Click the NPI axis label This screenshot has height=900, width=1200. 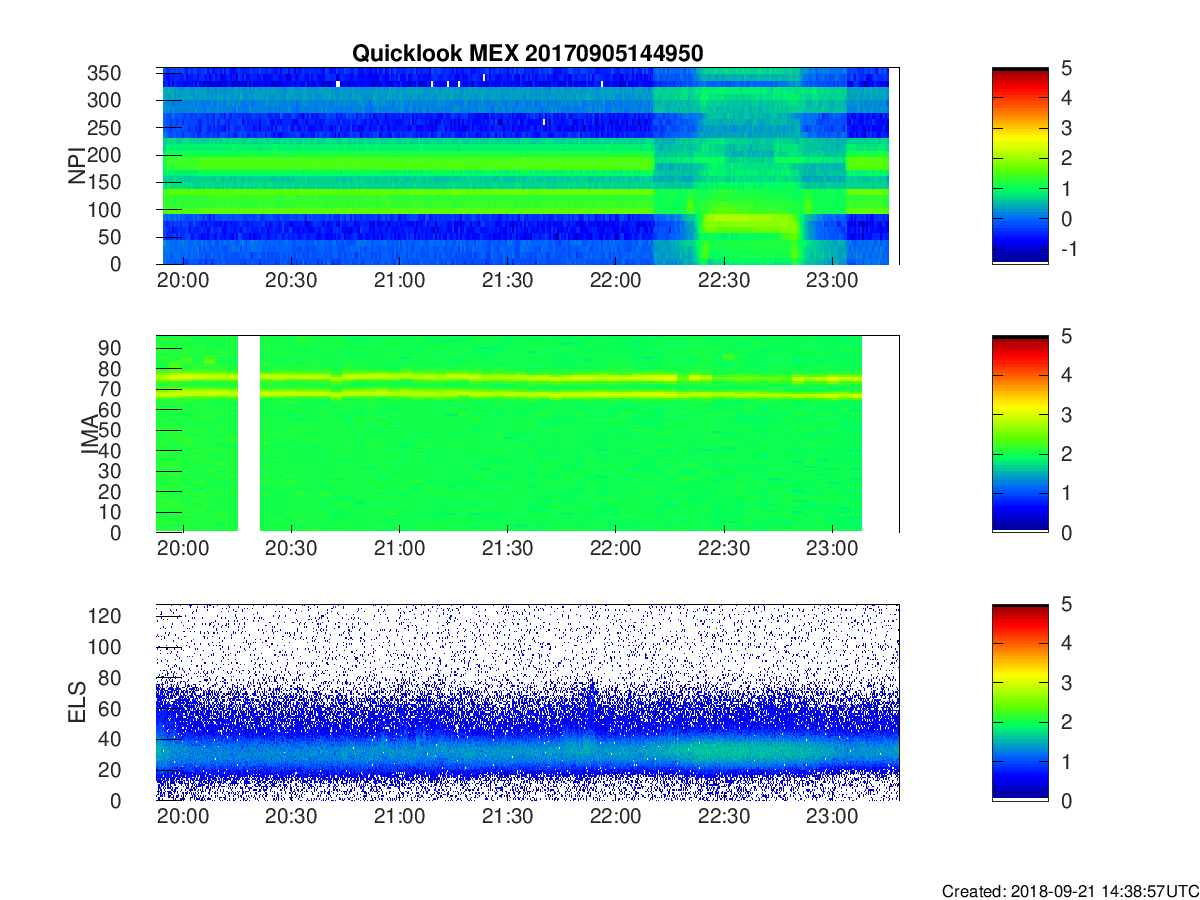point(77,166)
